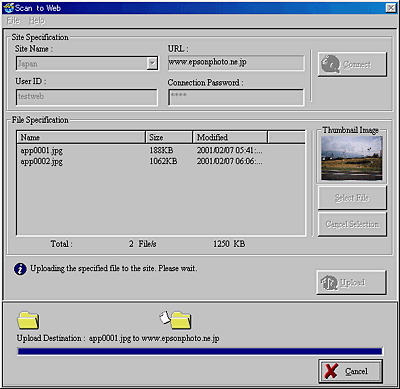Screen dimensions: 400x389
Task: Click the Connection Password field
Action: (x=236, y=97)
